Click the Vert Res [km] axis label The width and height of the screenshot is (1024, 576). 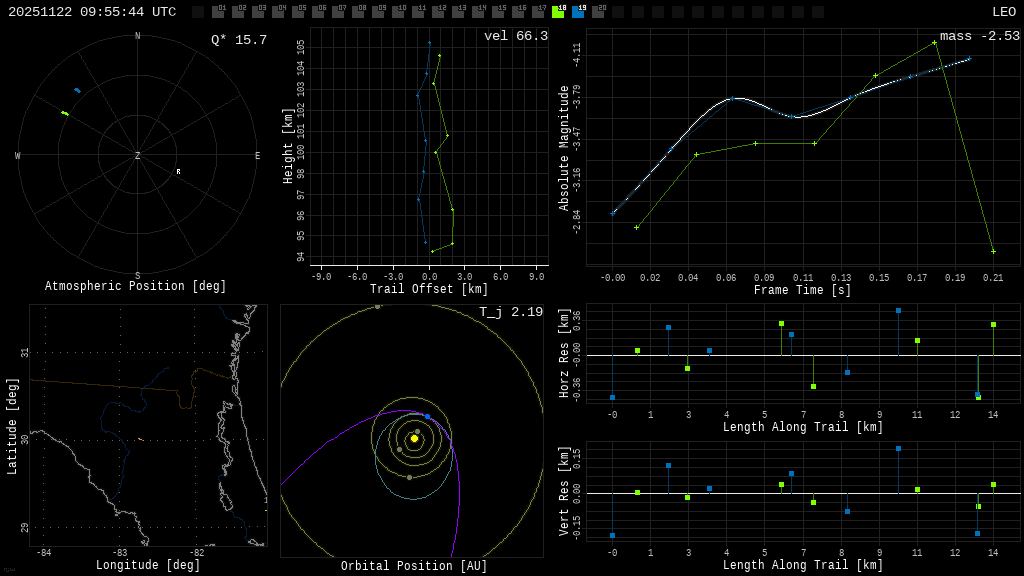pos(564,491)
